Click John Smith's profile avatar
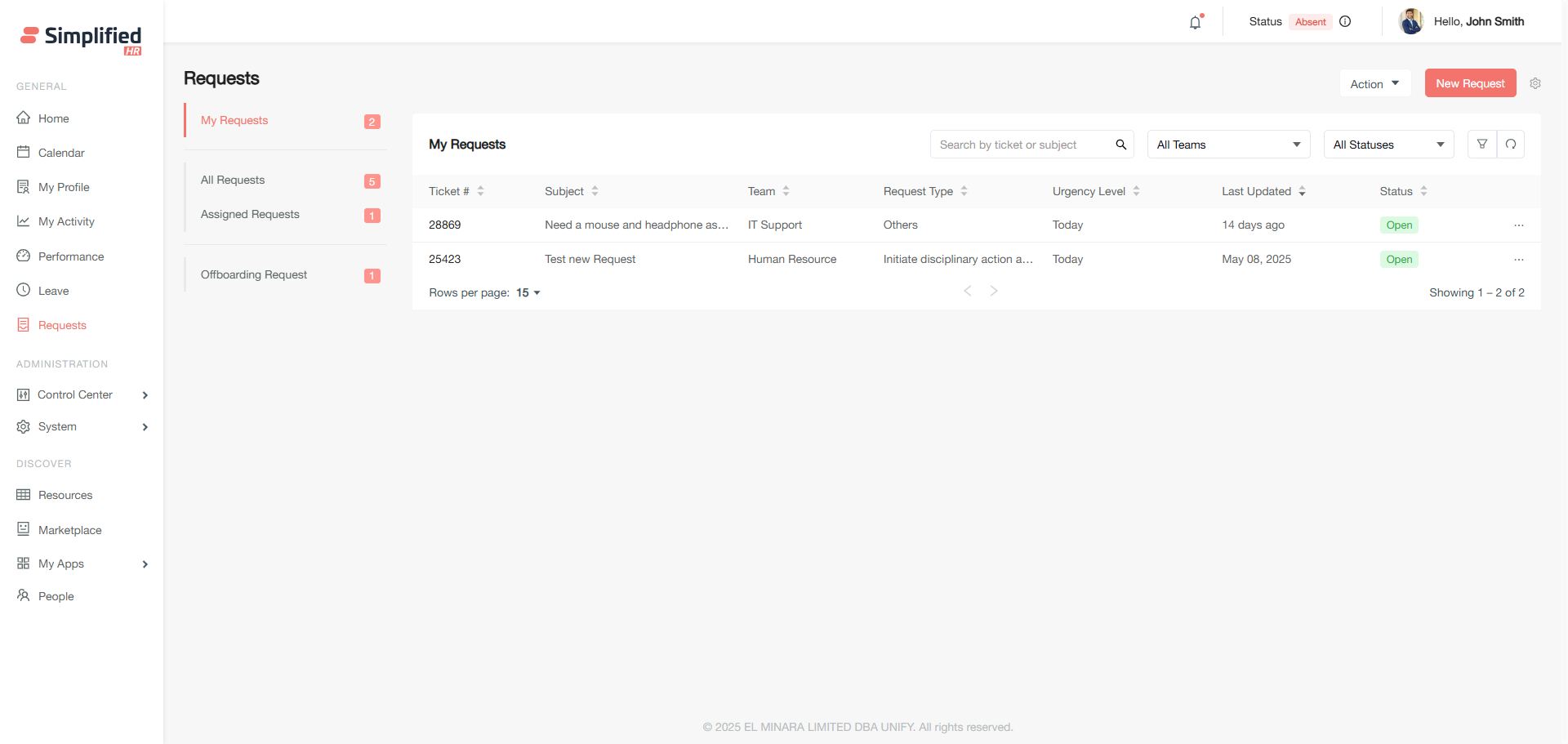Screen dimensions: 1568x744 click(1410, 22)
